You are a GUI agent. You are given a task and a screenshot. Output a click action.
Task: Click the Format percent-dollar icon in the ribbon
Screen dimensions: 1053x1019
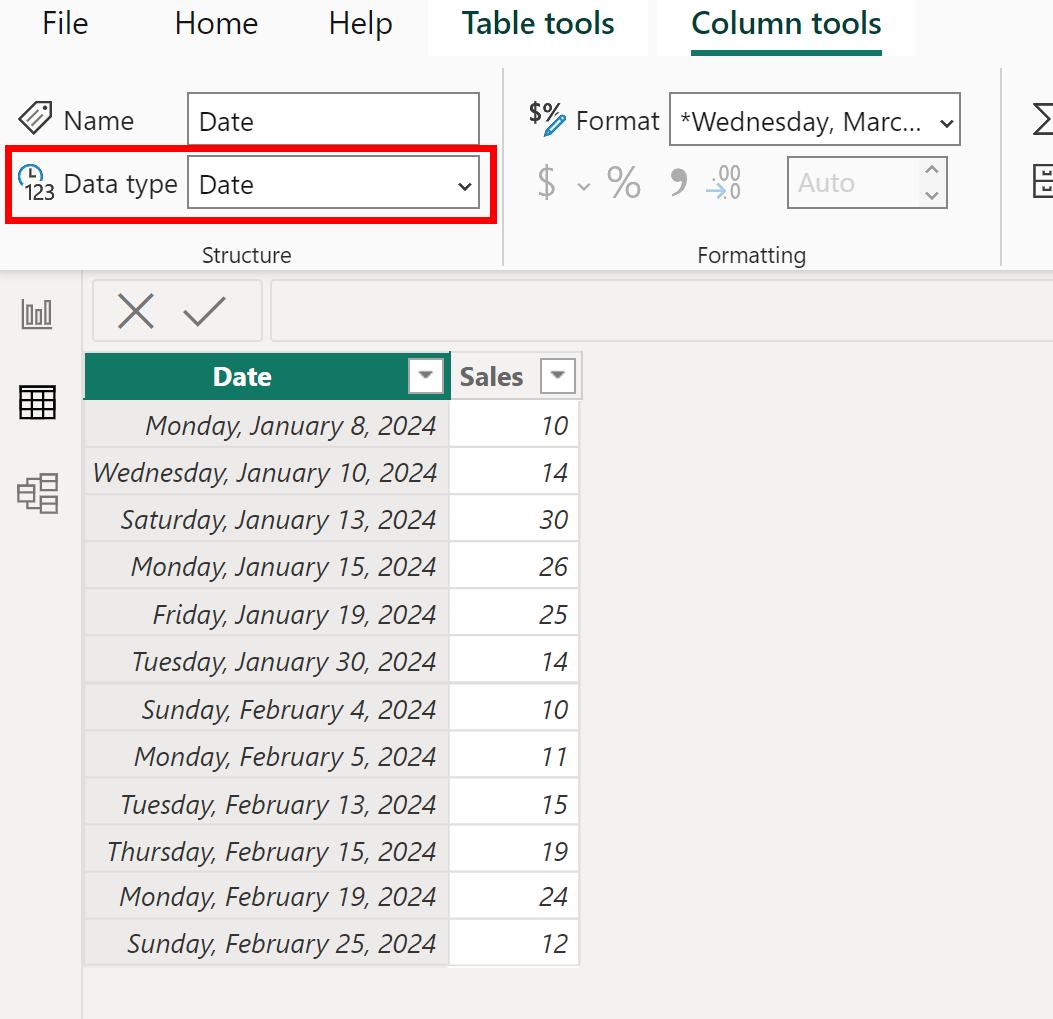[545, 119]
